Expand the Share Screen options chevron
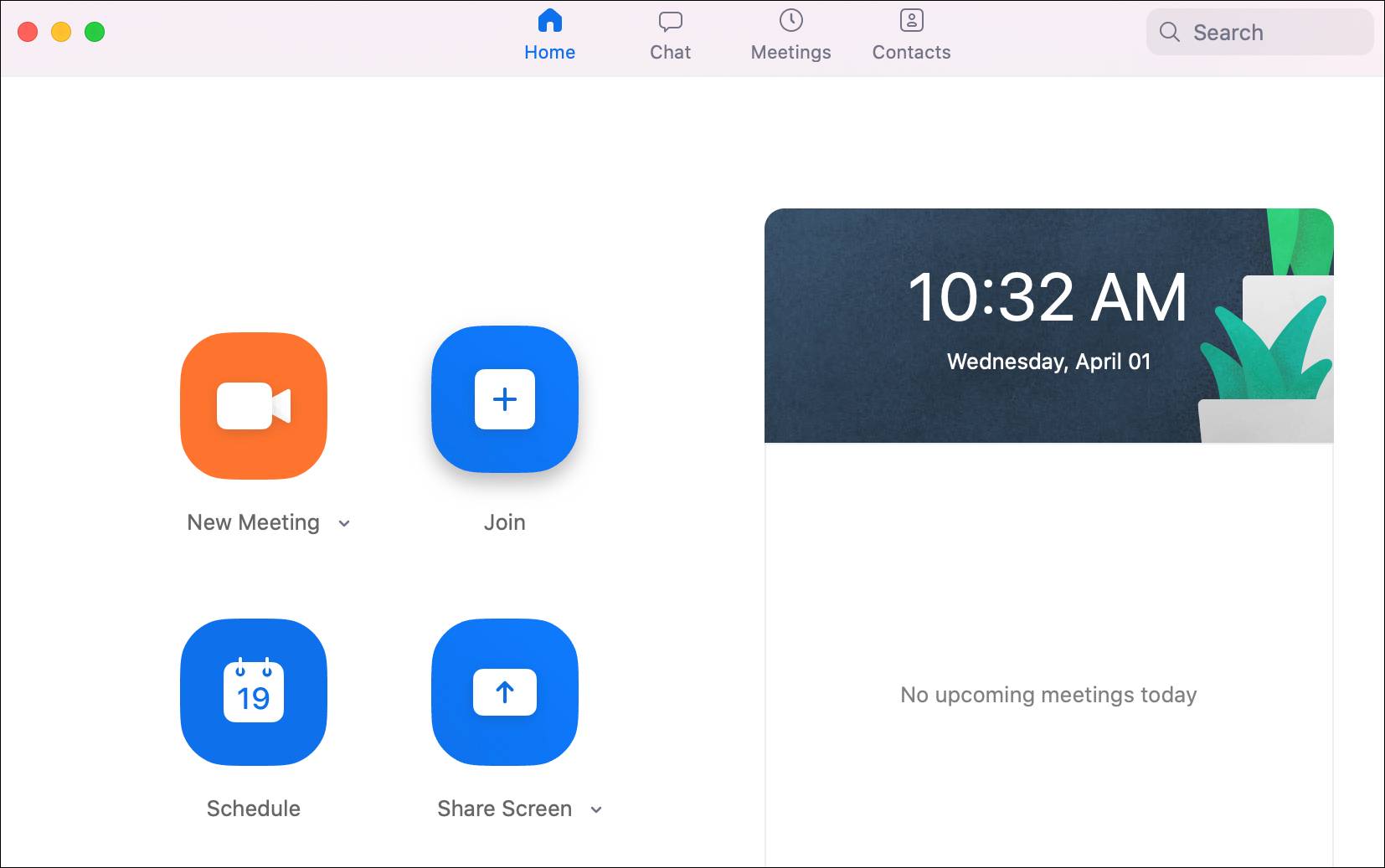The height and width of the screenshot is (868, 1385). (x=596, y=809)
